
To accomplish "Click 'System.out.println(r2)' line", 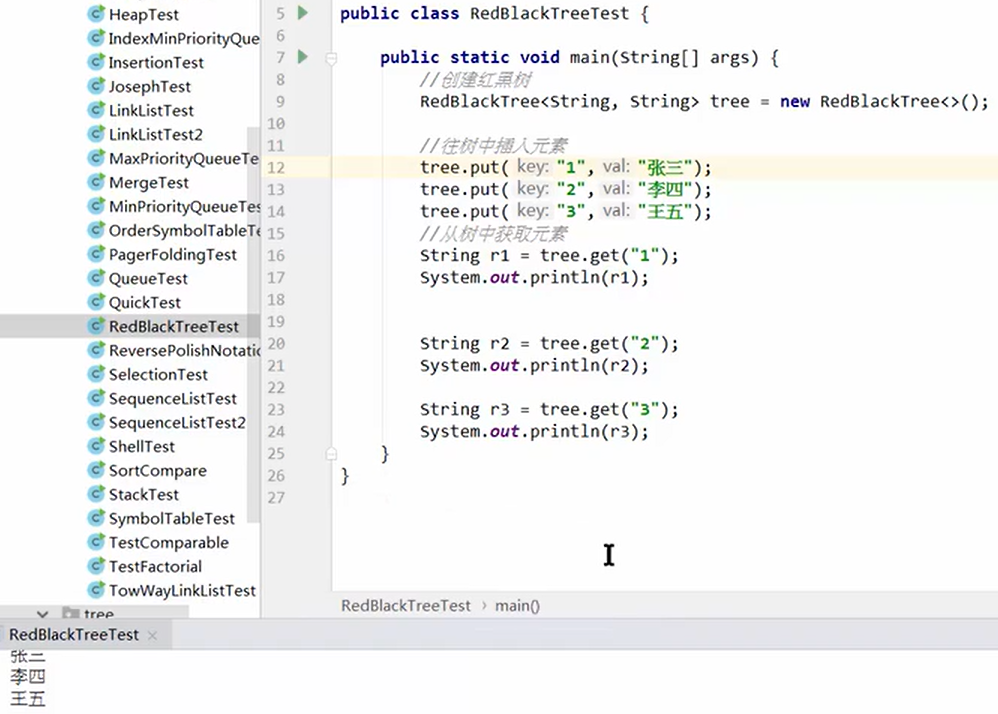I will point(534,366).
